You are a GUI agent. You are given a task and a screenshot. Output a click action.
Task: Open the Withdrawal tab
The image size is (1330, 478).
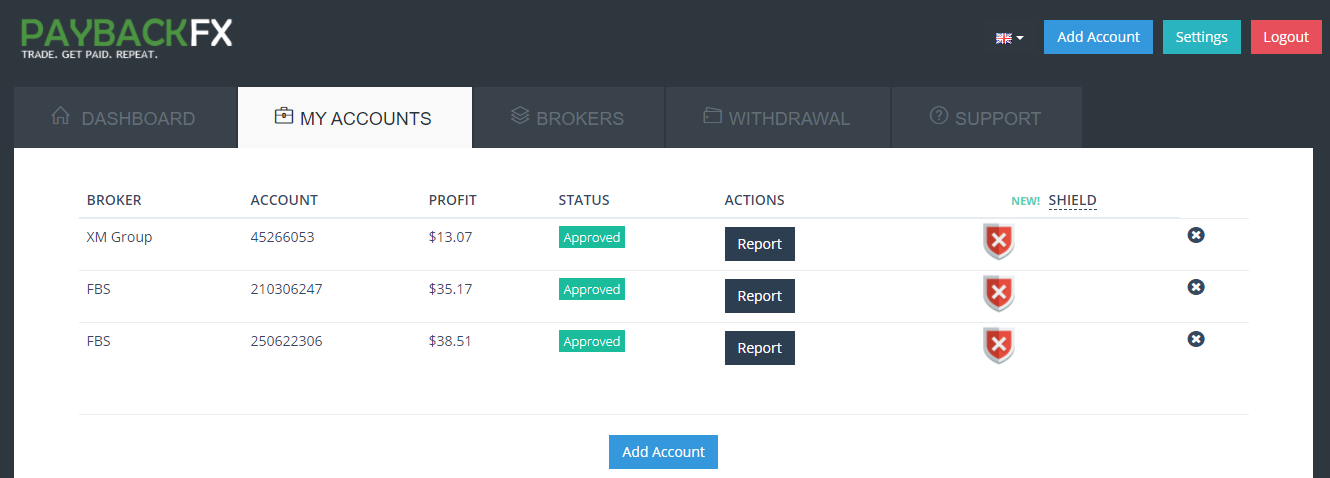[x=778, y=118]
